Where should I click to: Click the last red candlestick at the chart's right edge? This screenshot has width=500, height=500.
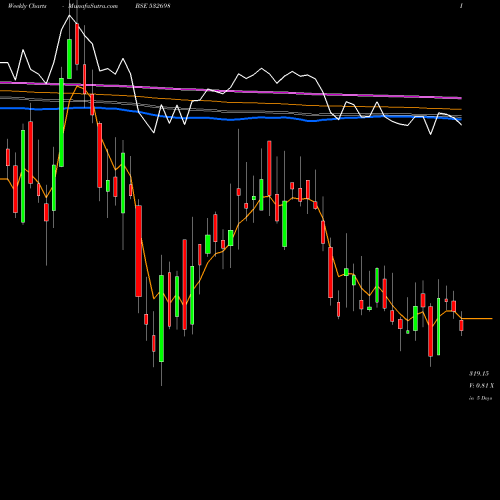coord(461,325)
